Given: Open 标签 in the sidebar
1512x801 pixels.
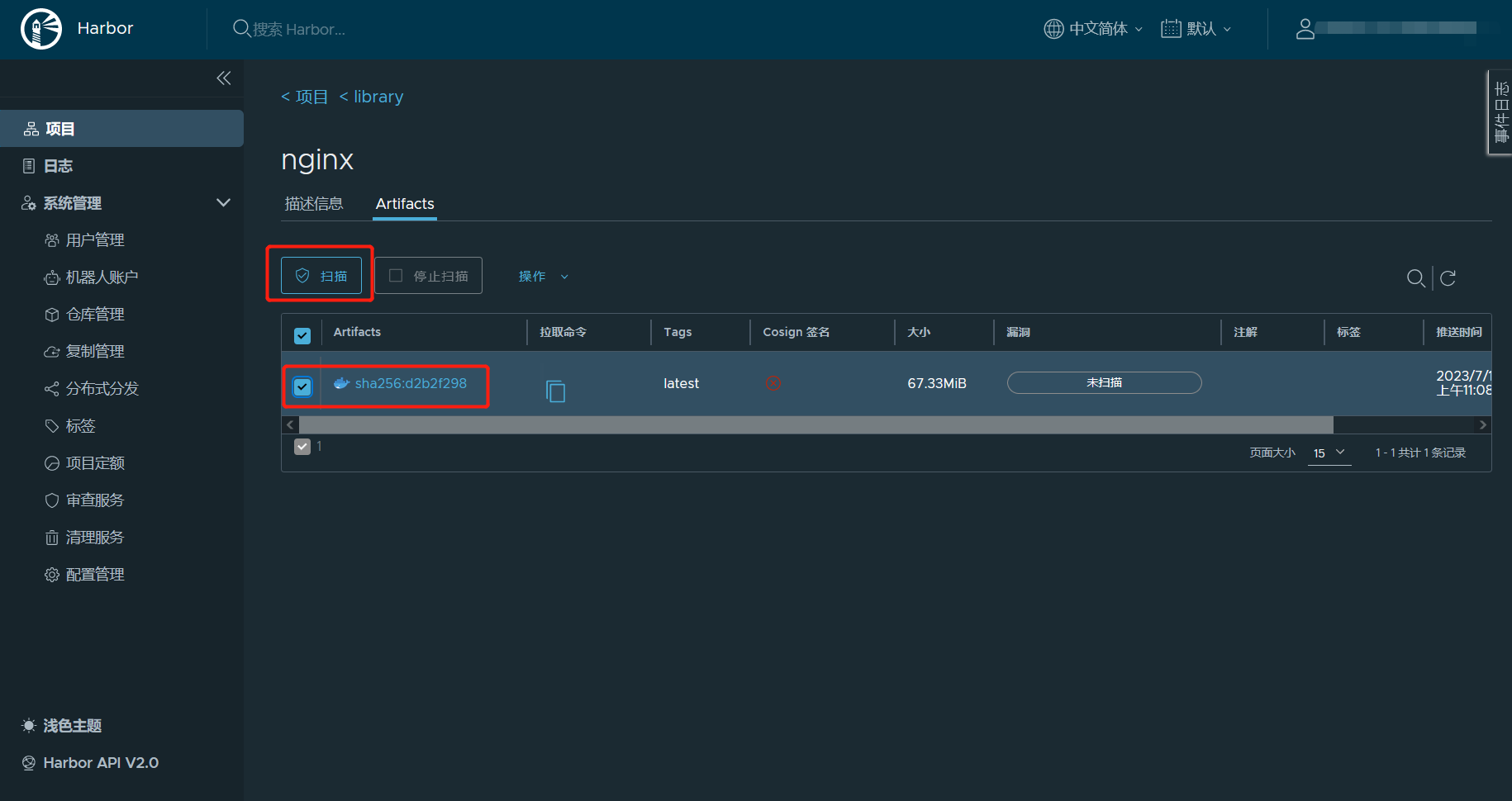Looking at the screenshot, I should click(81, 426).
